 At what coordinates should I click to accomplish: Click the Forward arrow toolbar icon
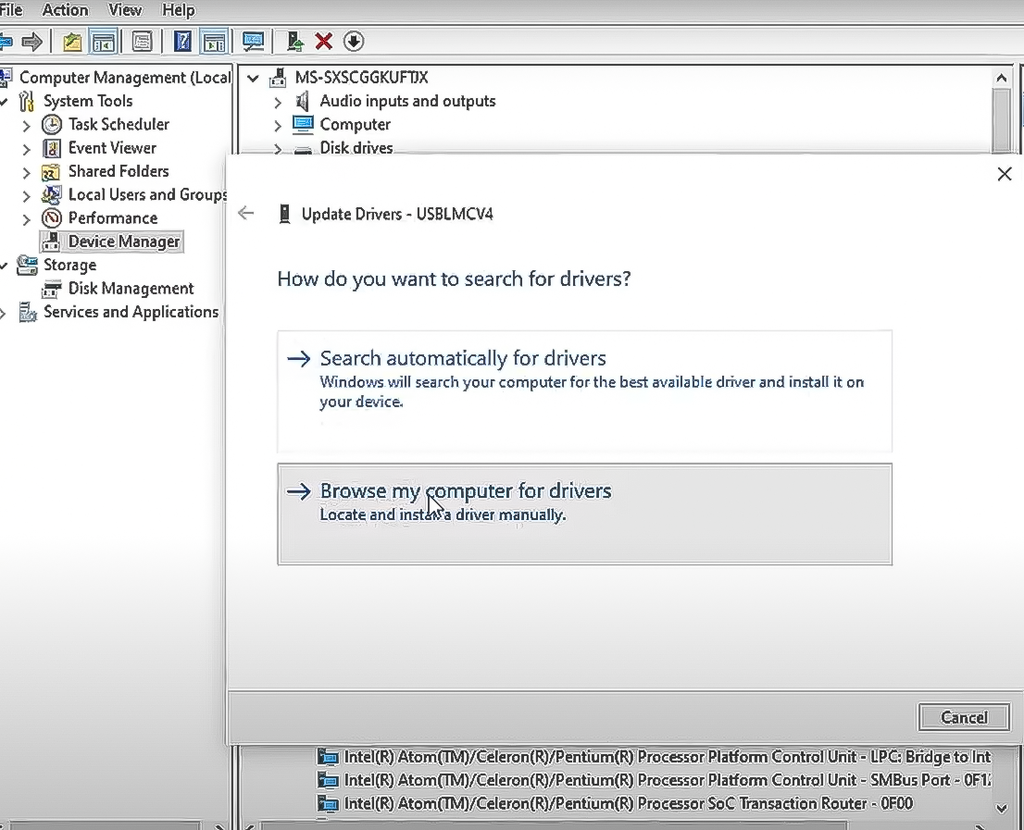(x=31, y=42)
